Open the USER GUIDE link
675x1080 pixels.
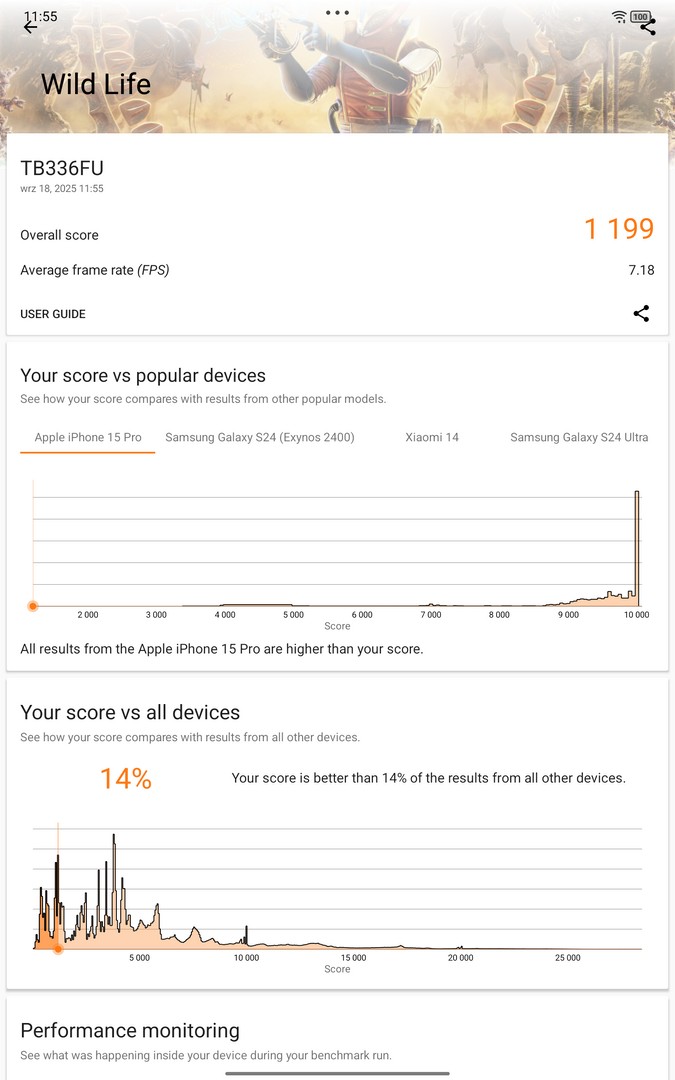53,314
